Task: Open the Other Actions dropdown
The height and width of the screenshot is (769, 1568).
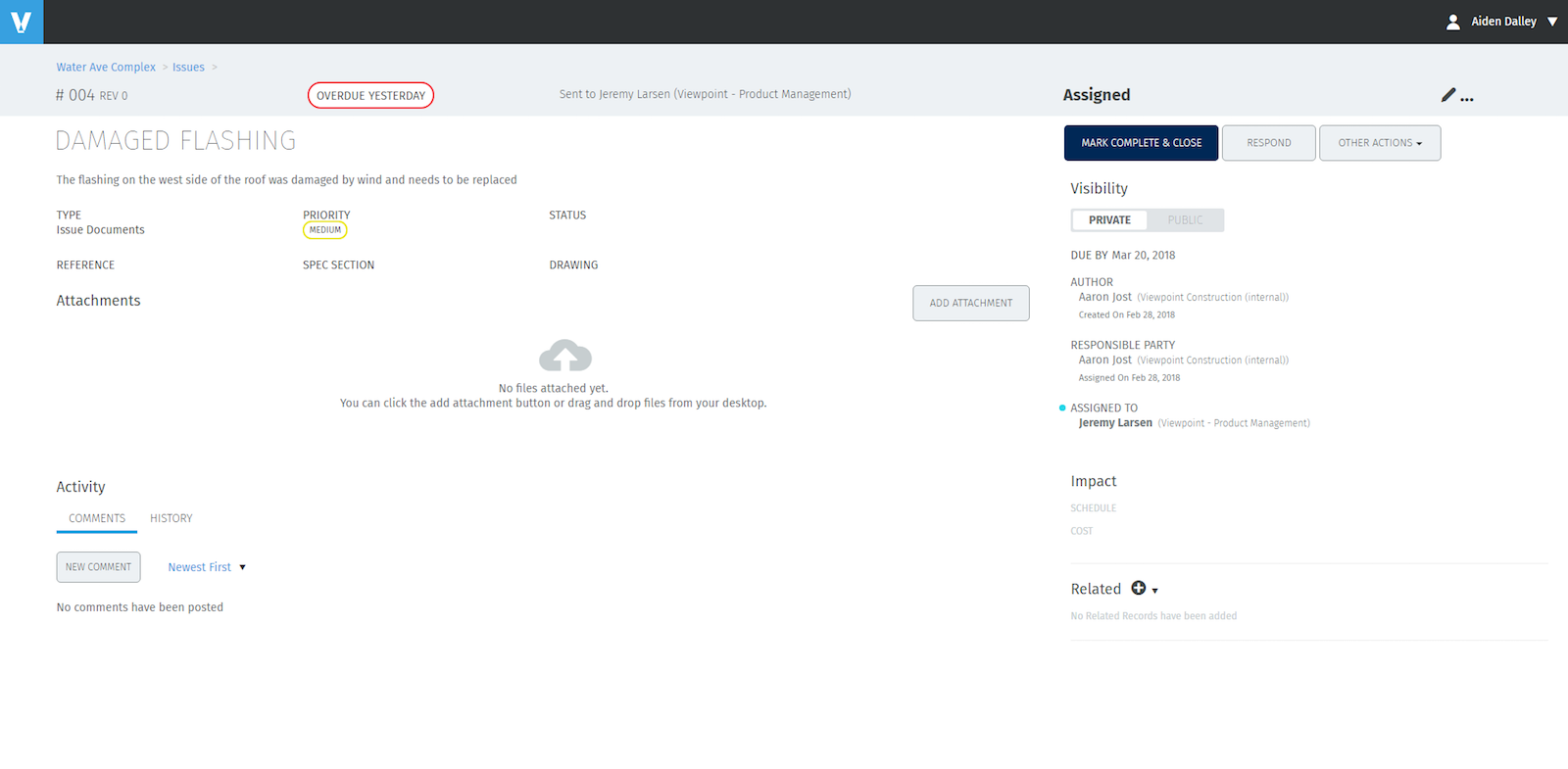Action: point(1380,143)
